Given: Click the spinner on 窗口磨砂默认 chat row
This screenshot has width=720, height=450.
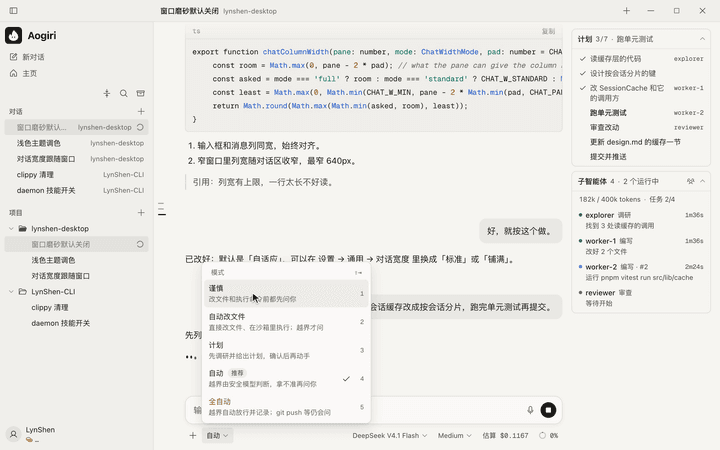Looking at the screenshot, I should [x=140, y=127].
